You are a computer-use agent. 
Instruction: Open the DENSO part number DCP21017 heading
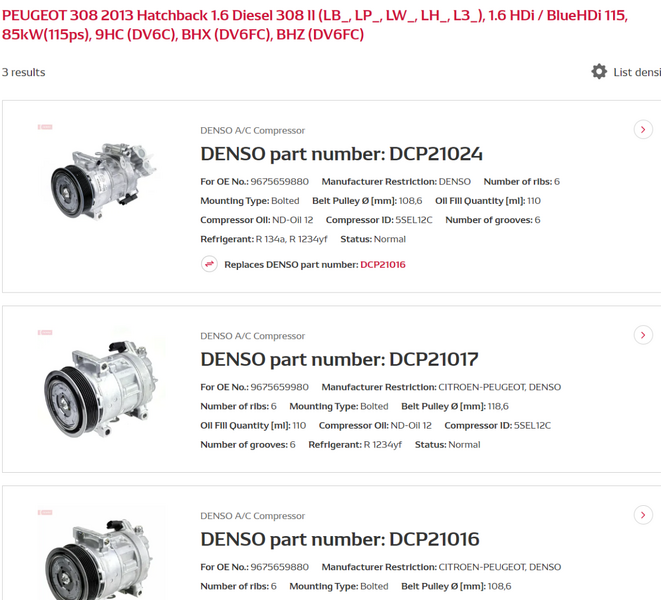tap(339, 359)
